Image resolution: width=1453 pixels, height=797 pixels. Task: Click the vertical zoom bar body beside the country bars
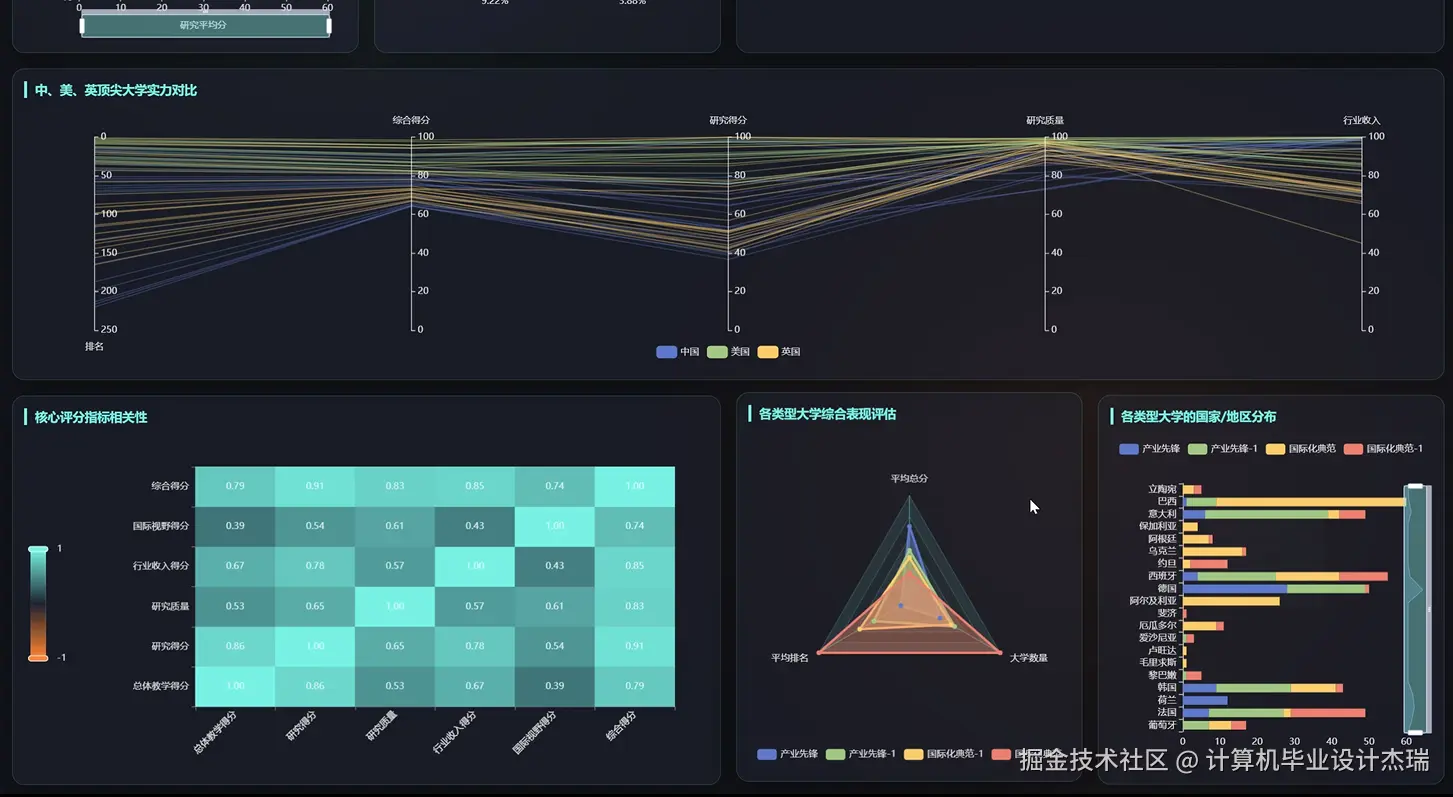tap(1415, 609)
